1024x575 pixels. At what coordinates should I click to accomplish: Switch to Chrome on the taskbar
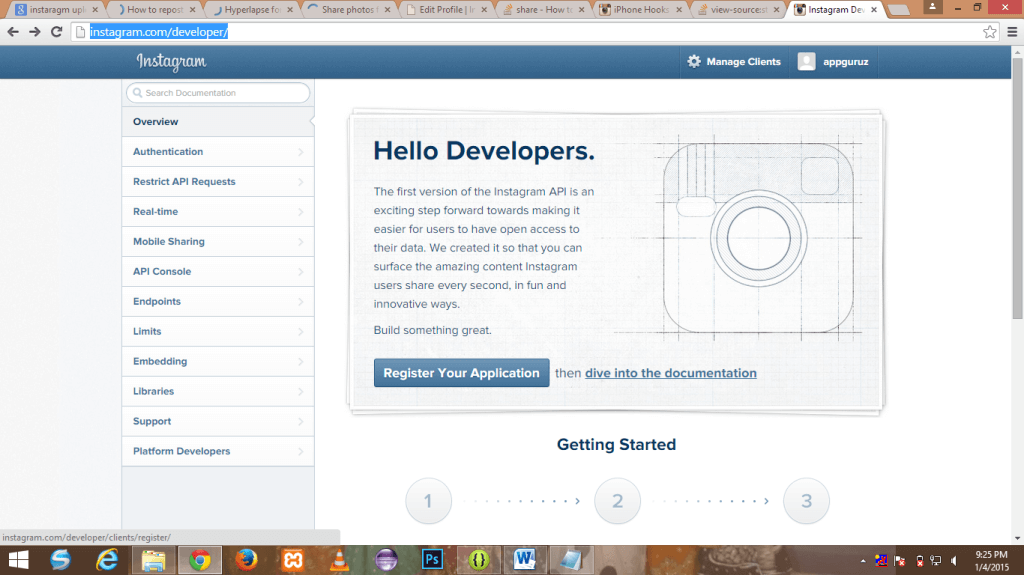tap(200, 560)
